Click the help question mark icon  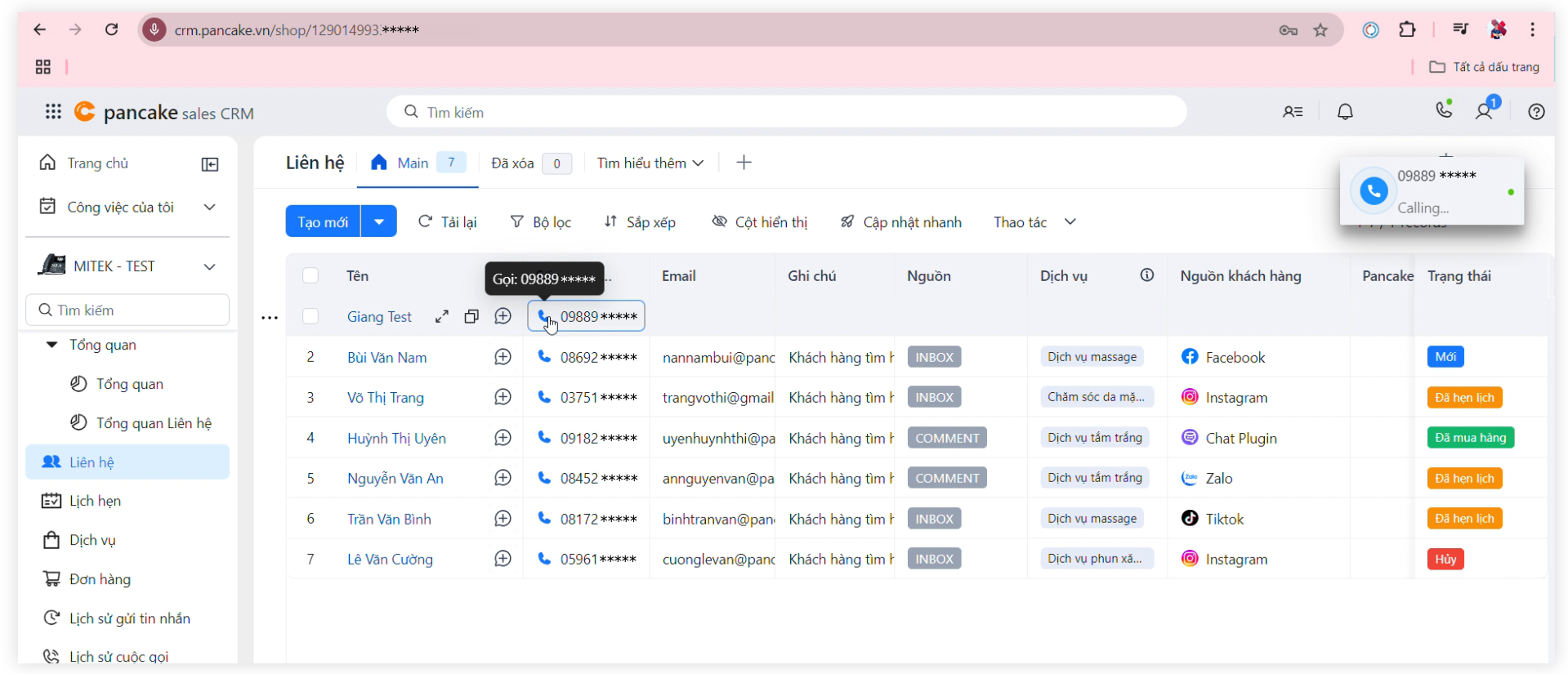coord(1536,112)
